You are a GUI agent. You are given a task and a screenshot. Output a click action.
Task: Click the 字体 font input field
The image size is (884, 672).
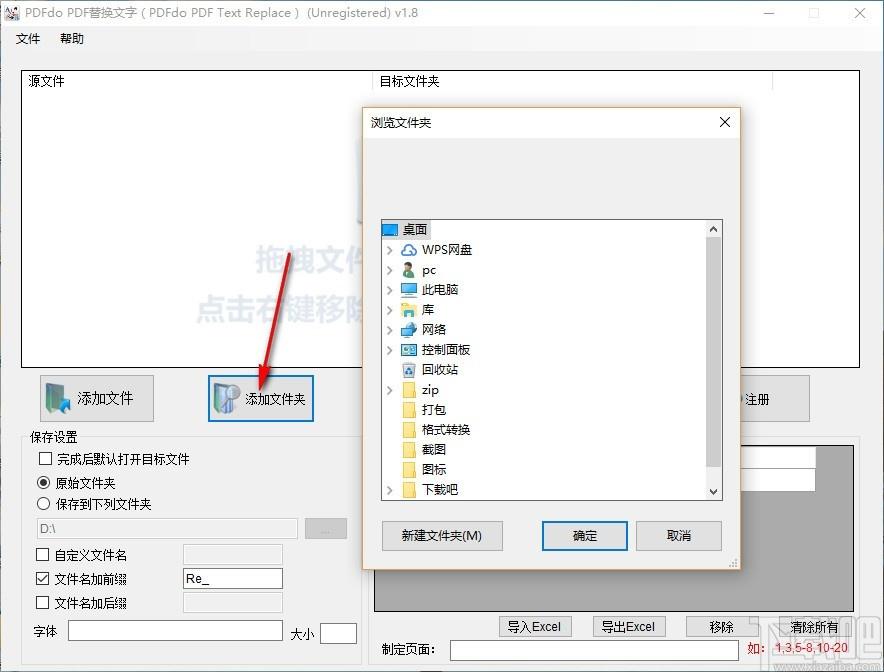click(x=175, y=631)
